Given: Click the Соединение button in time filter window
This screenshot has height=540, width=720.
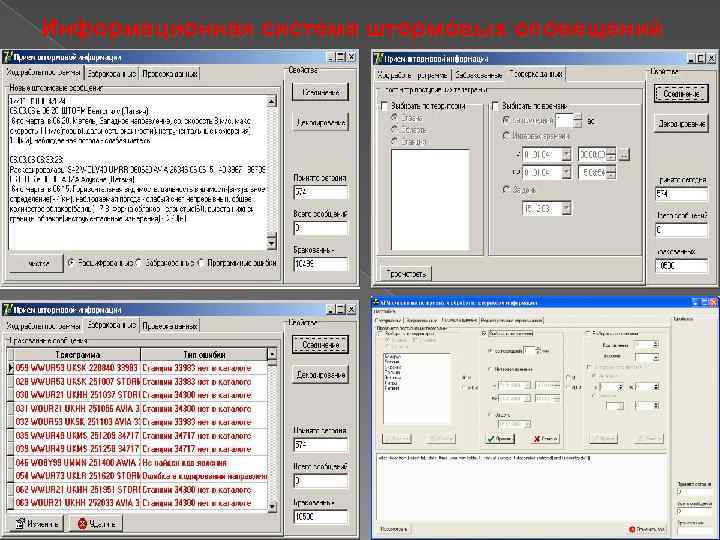Looking at the screenshot, I should (x=681, y=94).
